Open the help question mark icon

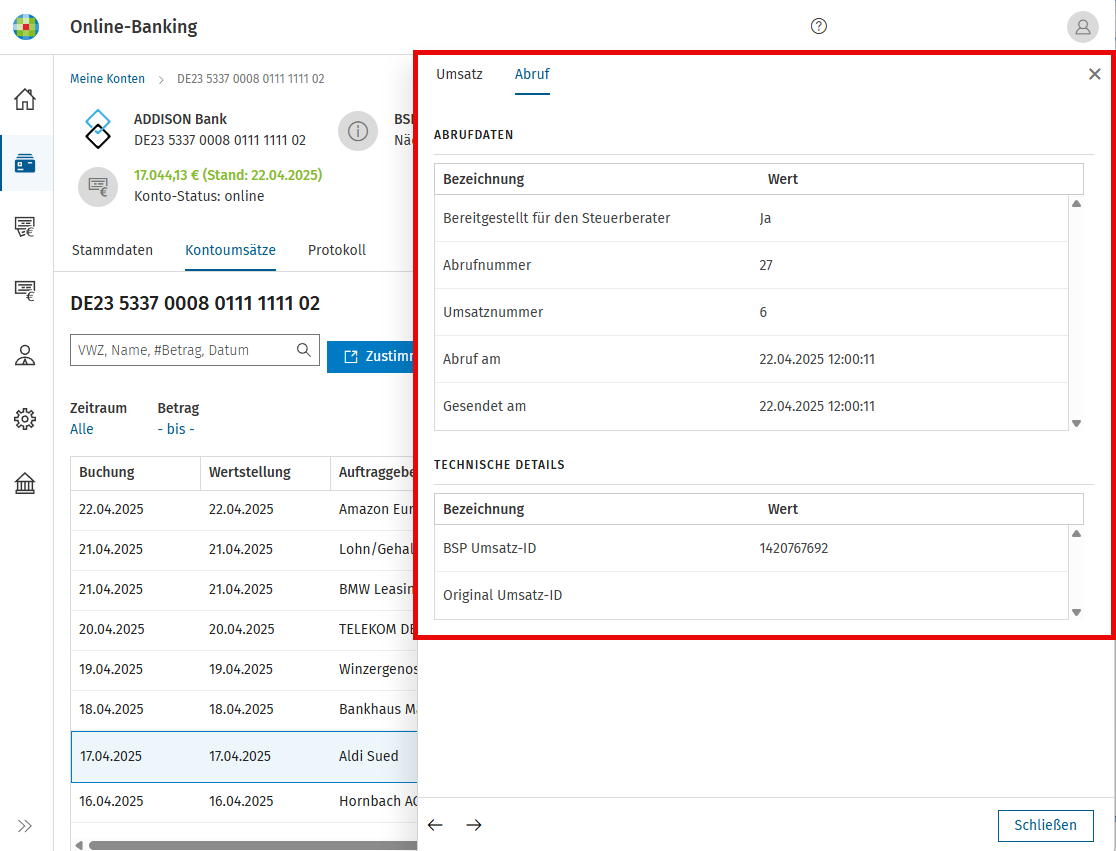(x=818, y=26)
